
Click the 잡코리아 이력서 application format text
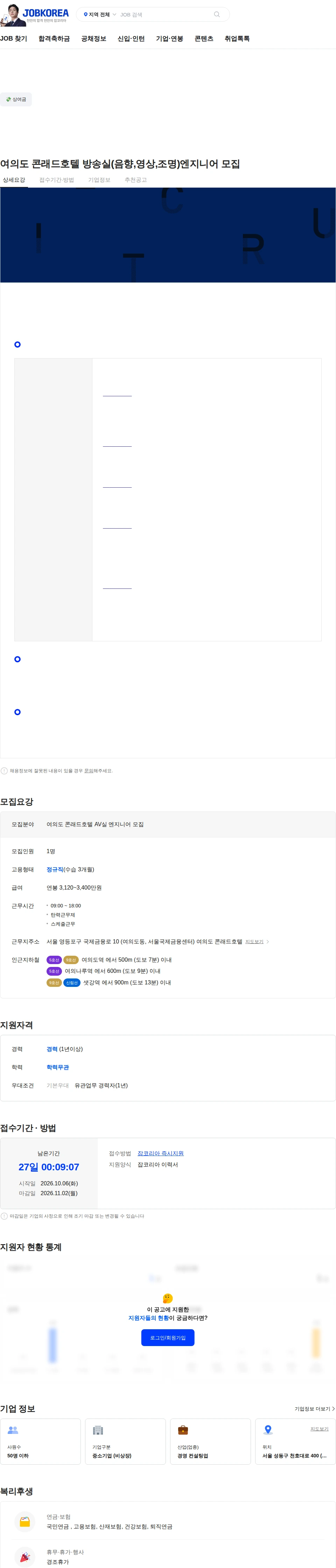(x=157, y=1164)
